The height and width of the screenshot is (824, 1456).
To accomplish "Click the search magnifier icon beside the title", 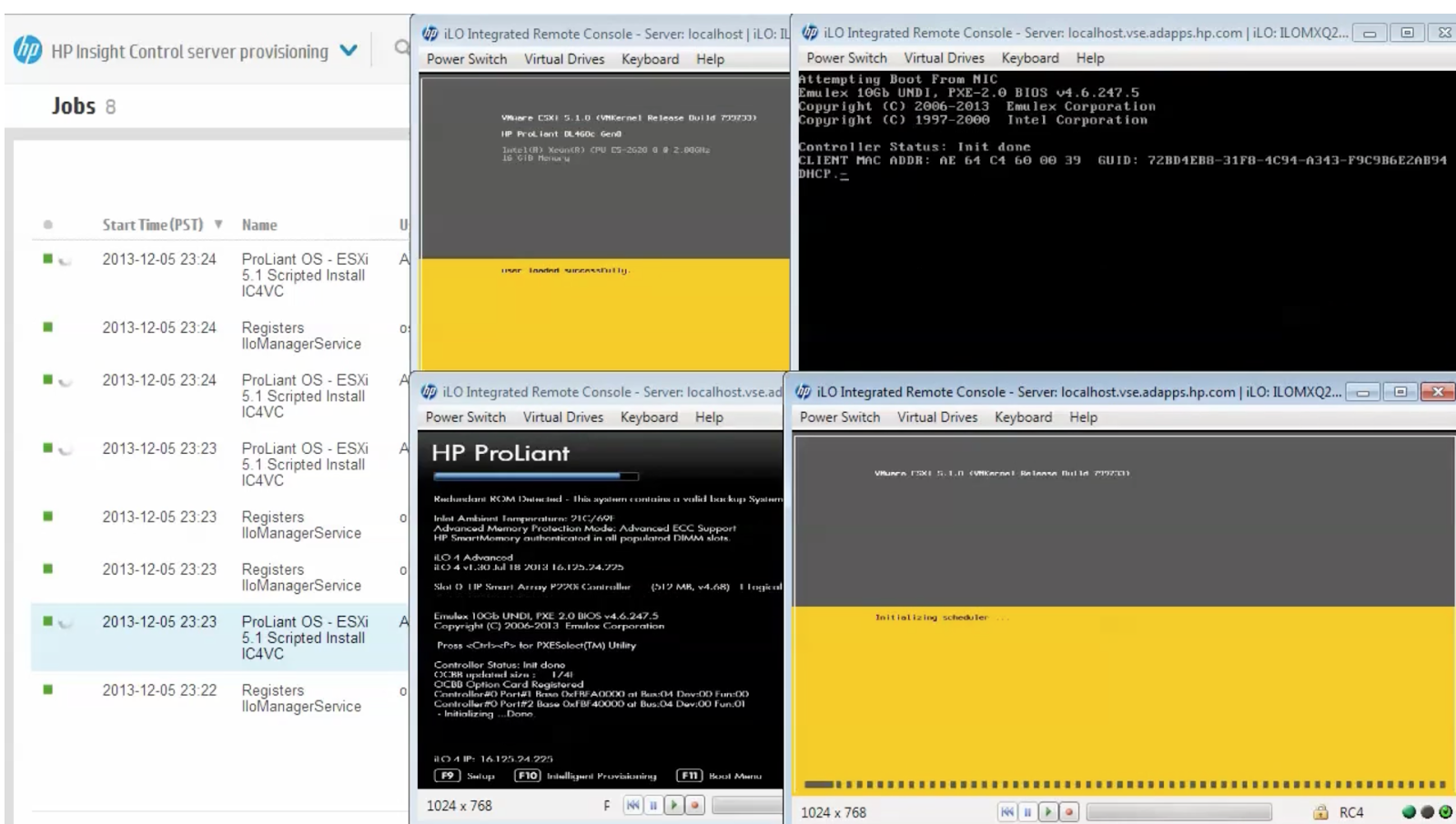I will [x=401, y=47].
